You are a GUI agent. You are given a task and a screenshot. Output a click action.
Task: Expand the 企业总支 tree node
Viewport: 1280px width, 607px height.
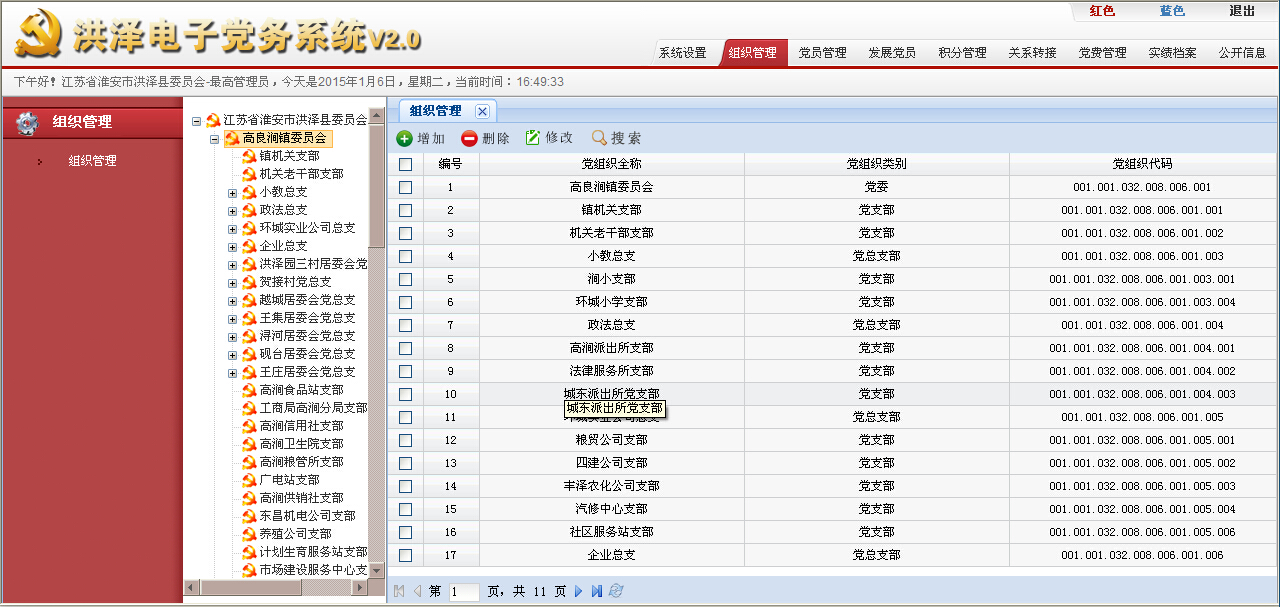click(x=233, y=246)
